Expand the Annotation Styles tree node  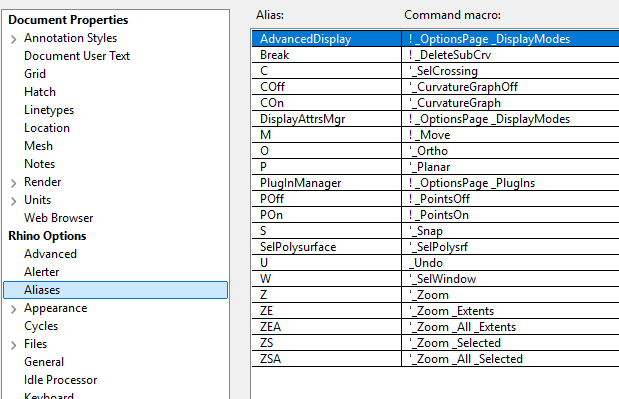click(13, 39)
